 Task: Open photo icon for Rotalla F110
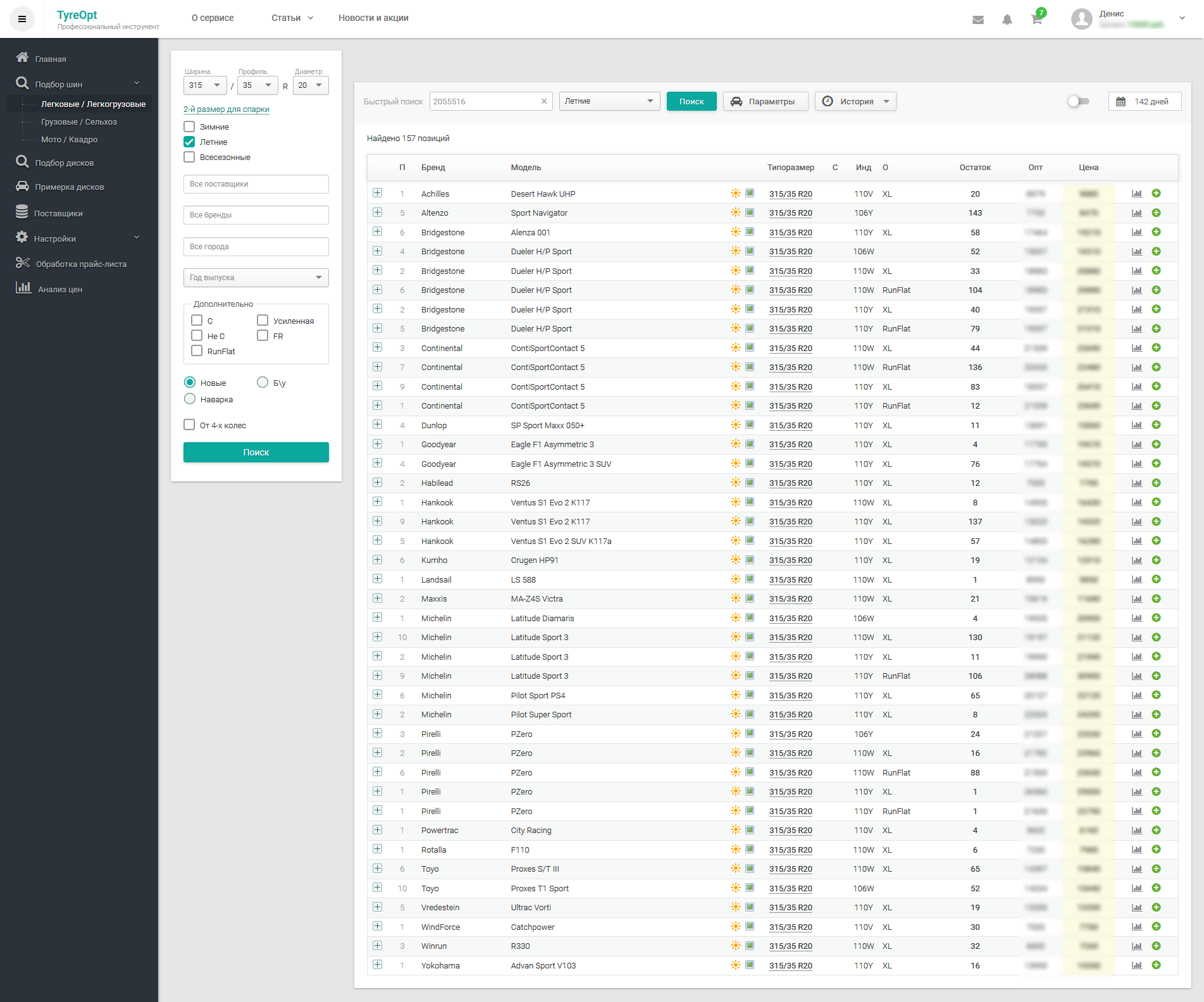750,850
